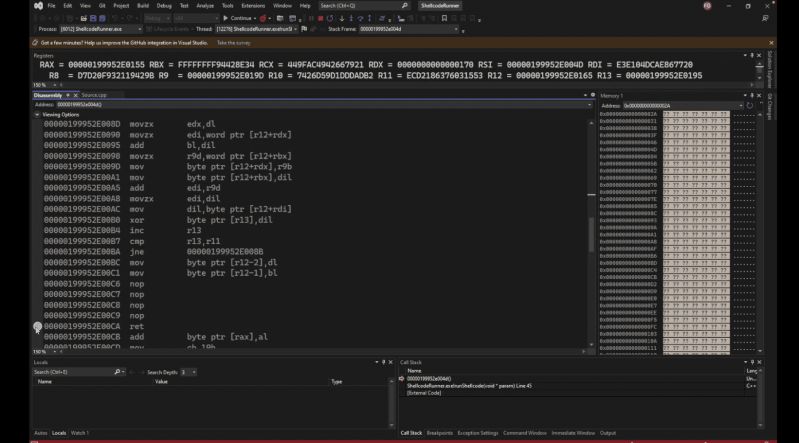Open the Exception Settings tab
Screen dimensions: 799x443
point(477,433)
